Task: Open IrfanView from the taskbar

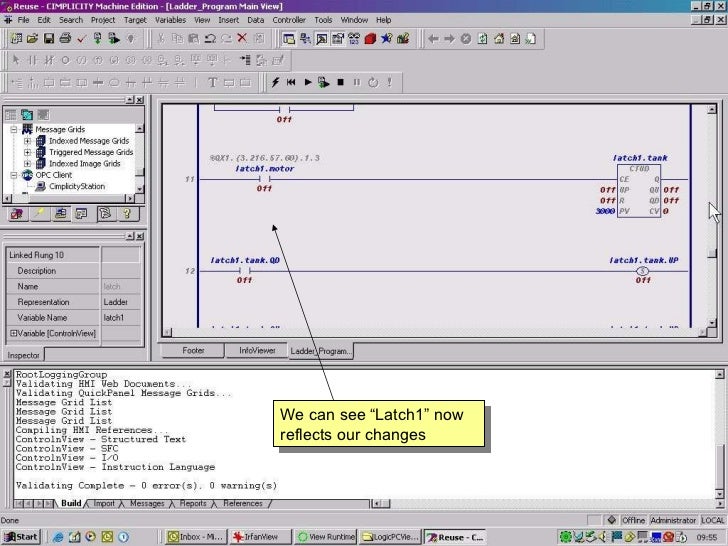Action: point(261,537)
